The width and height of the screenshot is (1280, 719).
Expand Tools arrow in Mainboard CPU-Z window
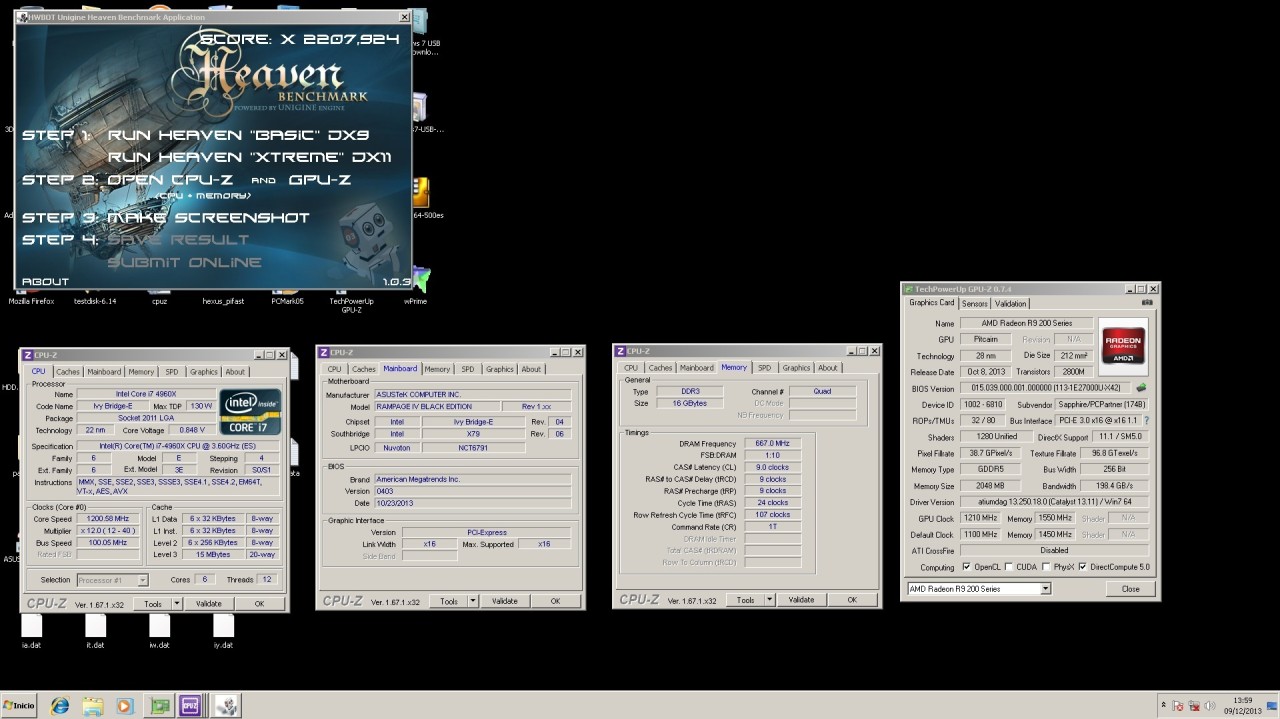click(473, 601)
